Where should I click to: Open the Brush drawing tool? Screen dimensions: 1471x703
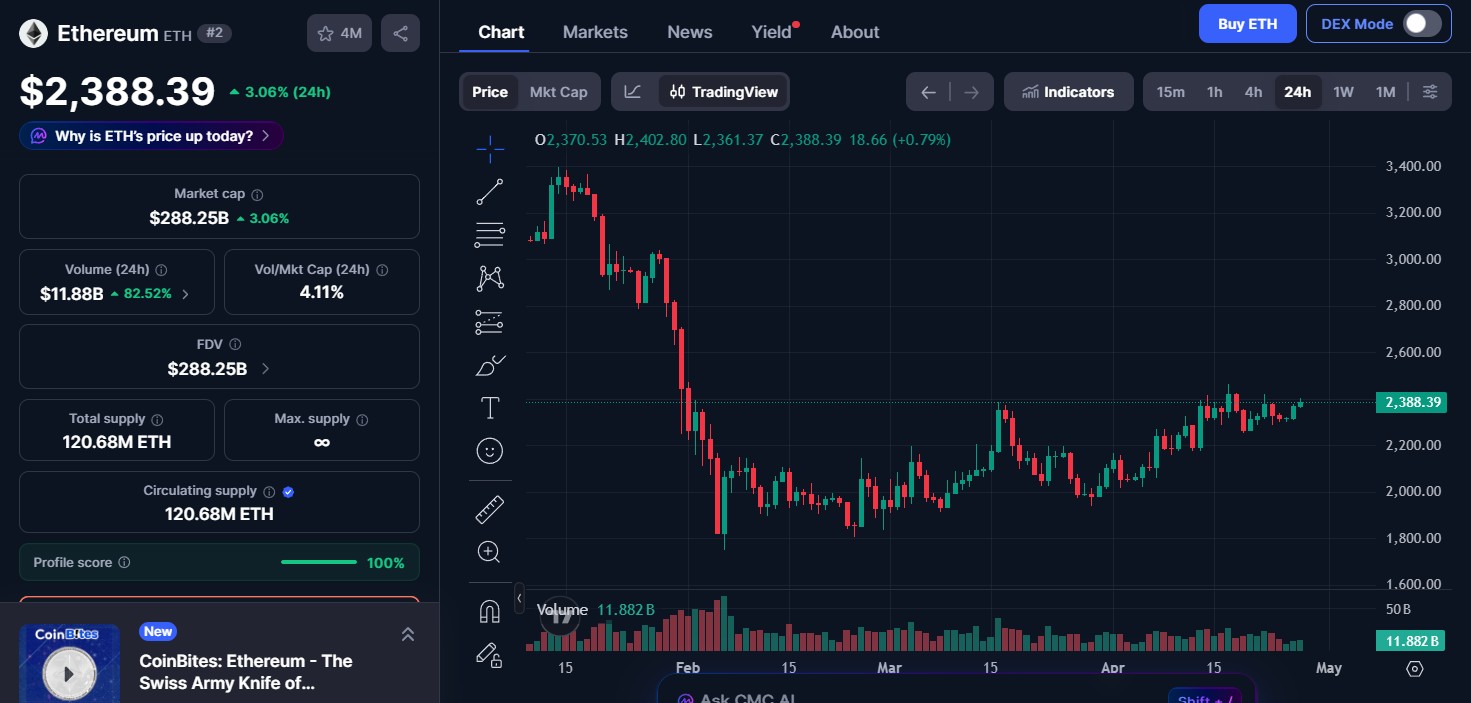(489, 365)
